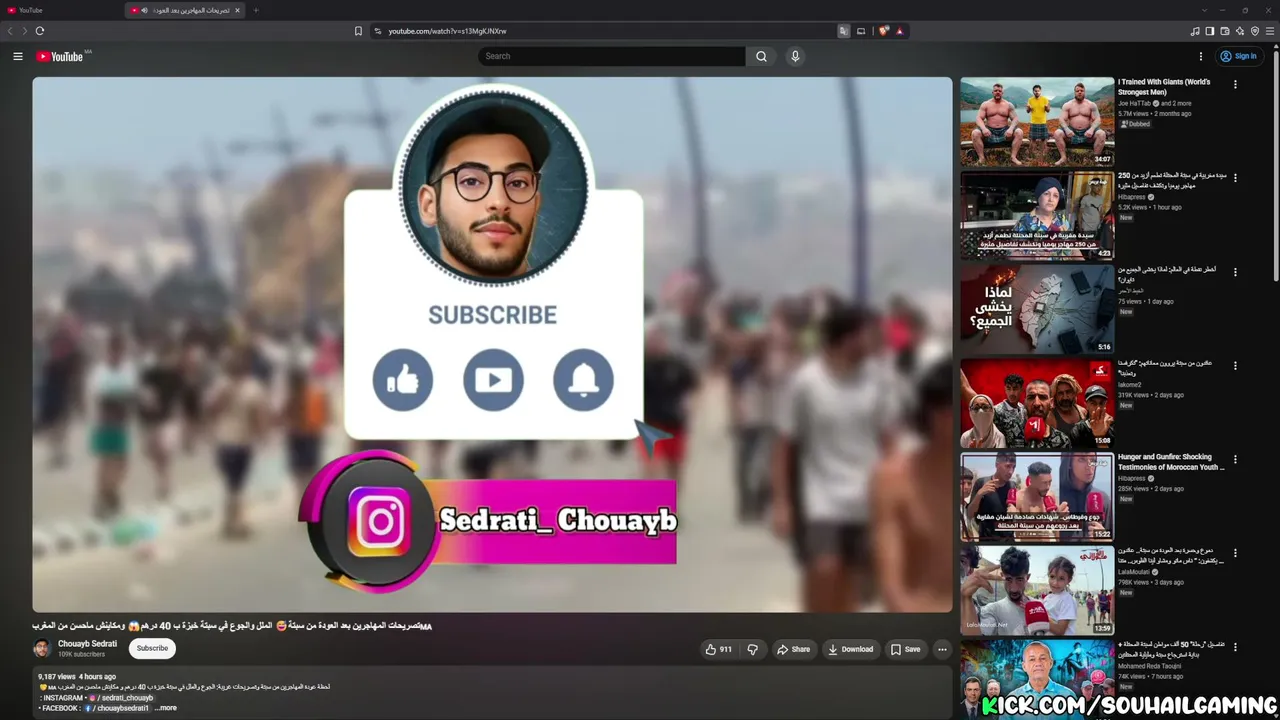The width and height of the screenshot is (1280, 720).
Task: Toggle the browser sidebar panel icon
Action: (x=1209, y=31)
